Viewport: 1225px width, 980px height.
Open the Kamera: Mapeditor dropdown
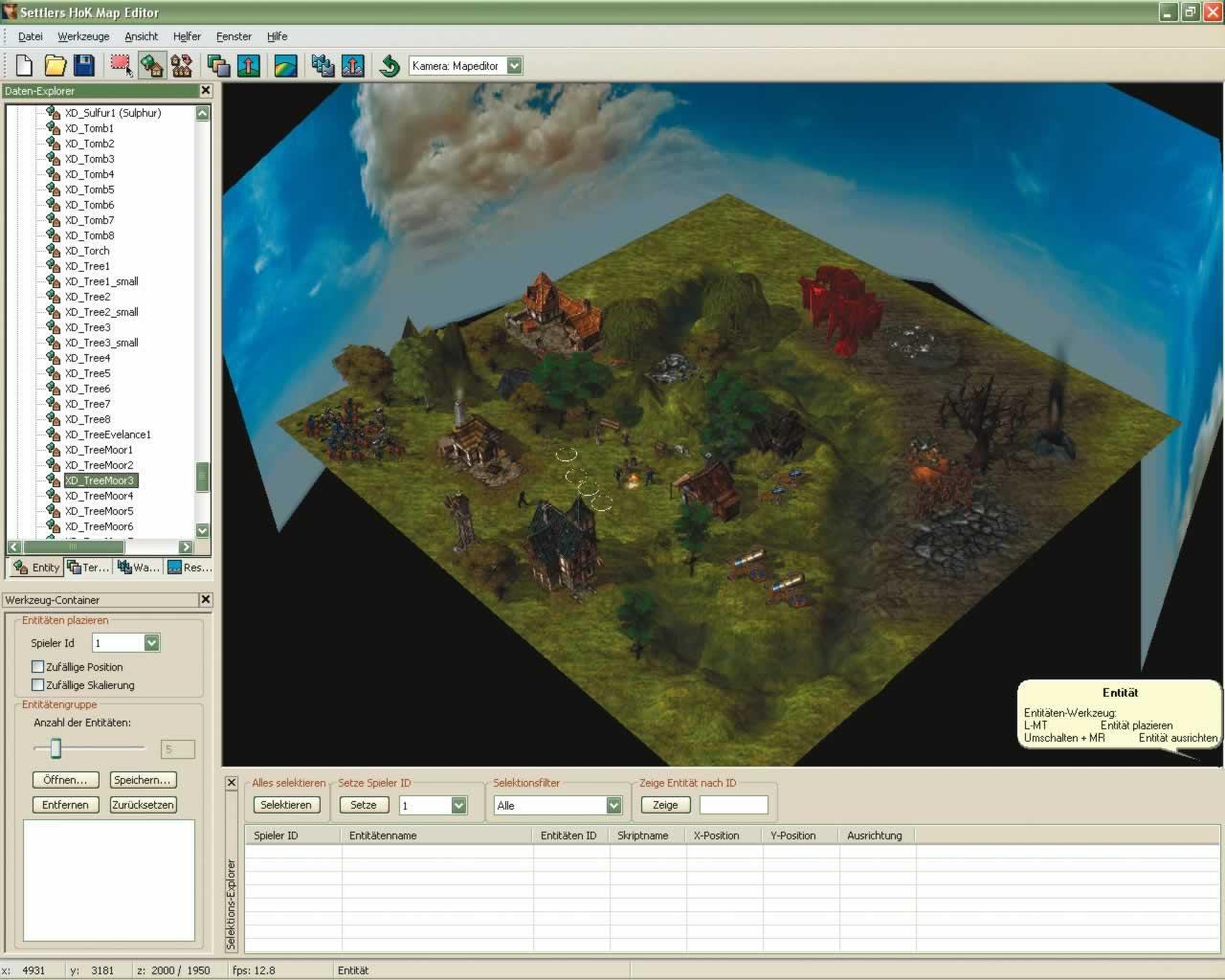coord(514,65)
